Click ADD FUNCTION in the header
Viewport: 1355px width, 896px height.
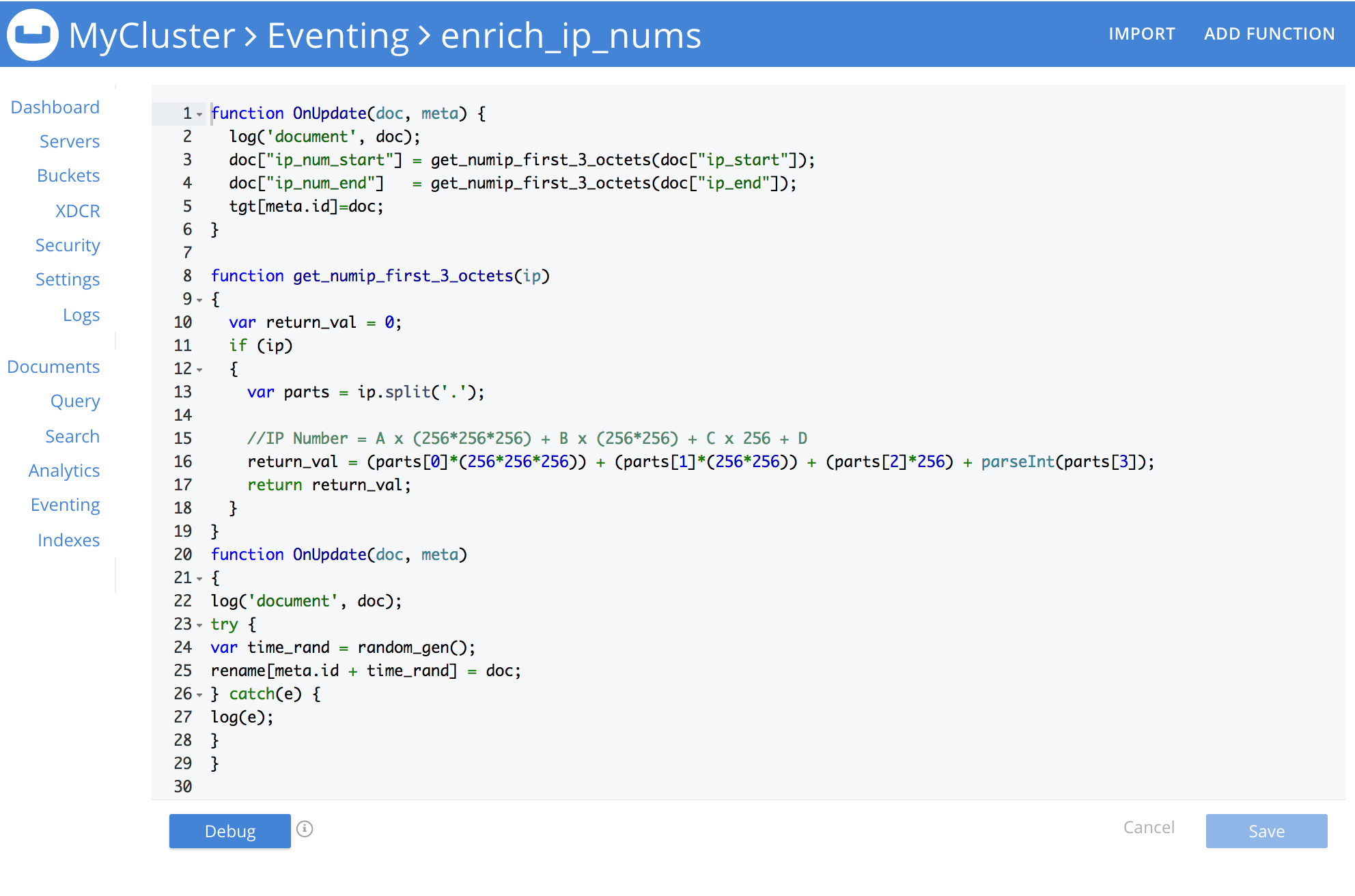point(1268,33)
